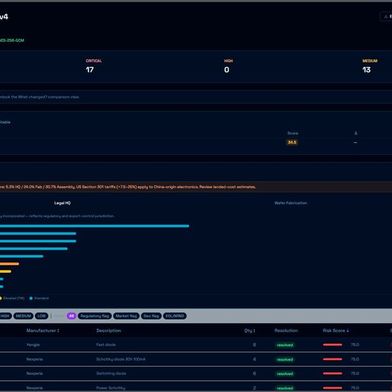
Task: Click the green cipher label under title
Action: (x=12, y=40)
